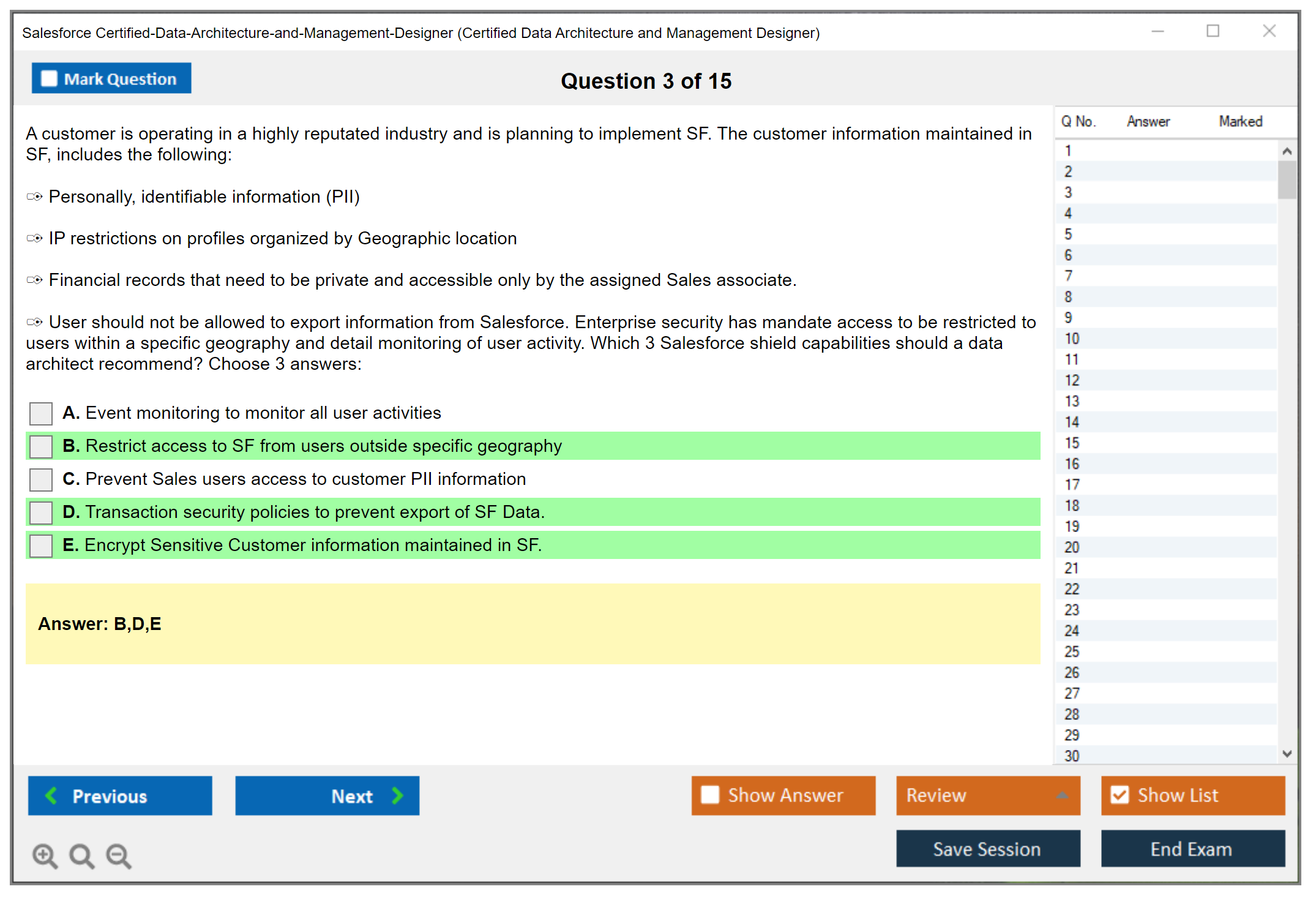Click the green right arrow on Next
Image resolution: width=1316 pixels, height=900 pixels.
(398, 795)
